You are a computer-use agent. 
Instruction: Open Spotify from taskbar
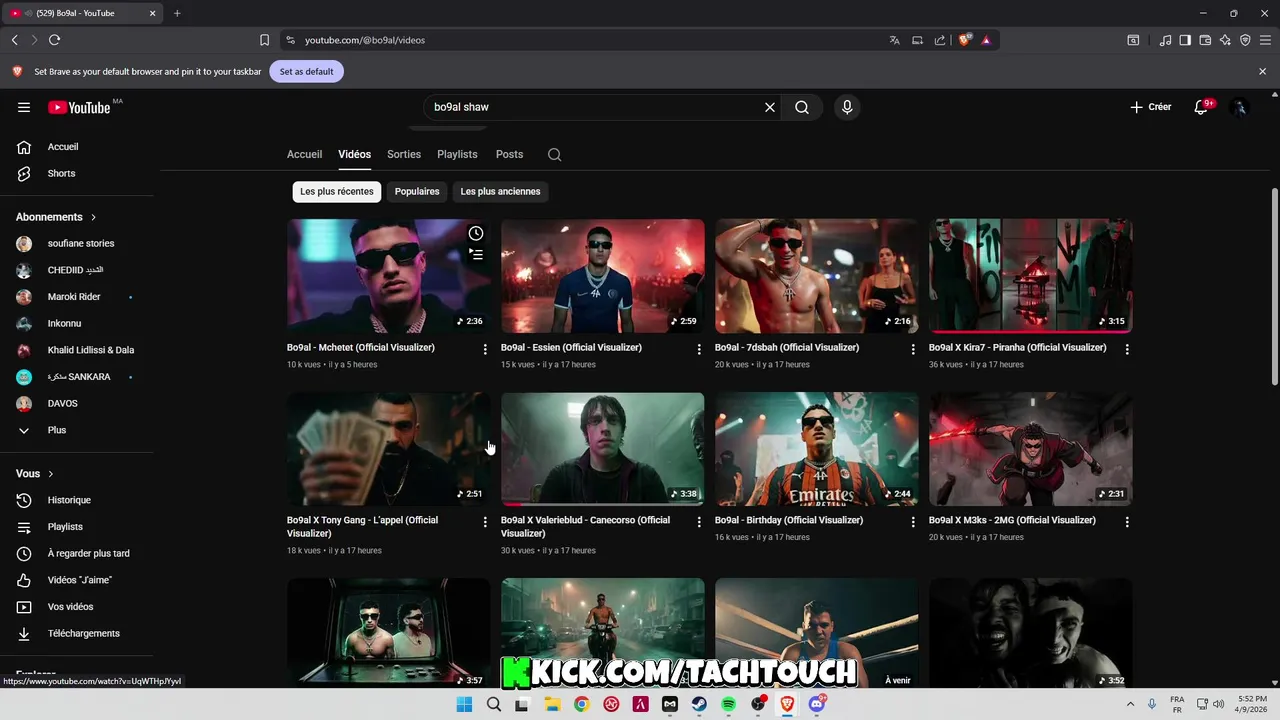click(x=728, y=705)
